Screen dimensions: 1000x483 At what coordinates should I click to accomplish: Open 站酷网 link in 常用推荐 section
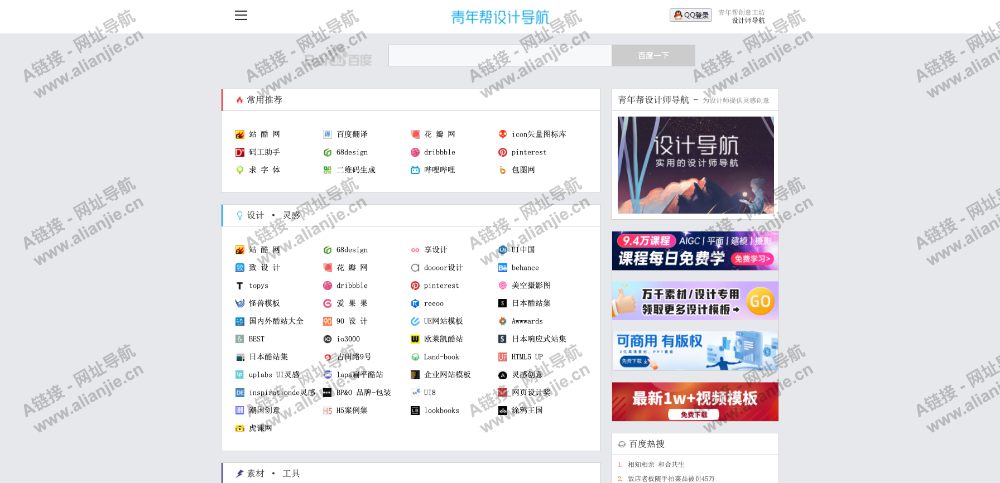click(264, 135)
